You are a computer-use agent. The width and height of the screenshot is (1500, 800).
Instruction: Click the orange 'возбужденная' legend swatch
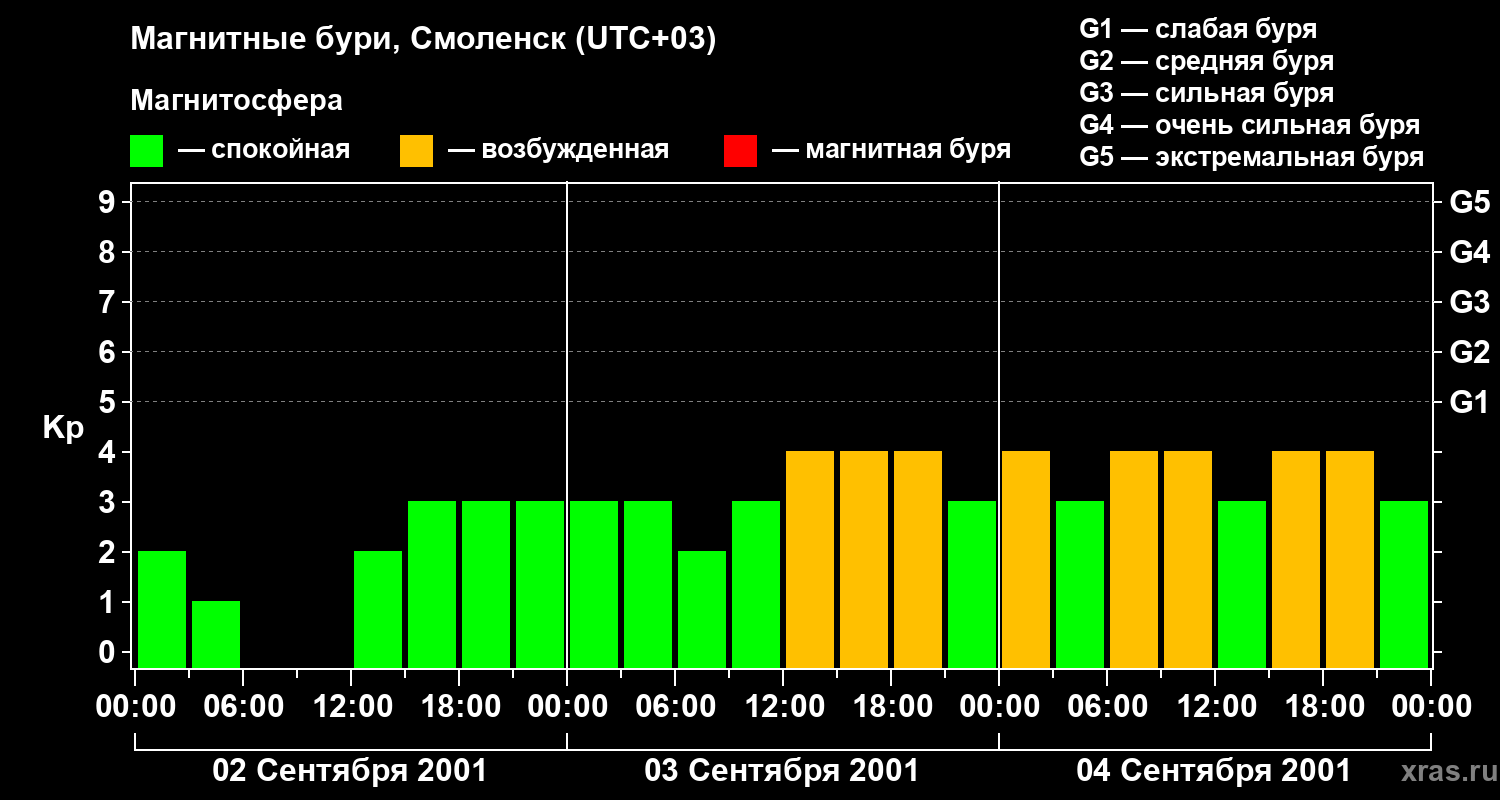pyautogui.click(x=416, y=151)
